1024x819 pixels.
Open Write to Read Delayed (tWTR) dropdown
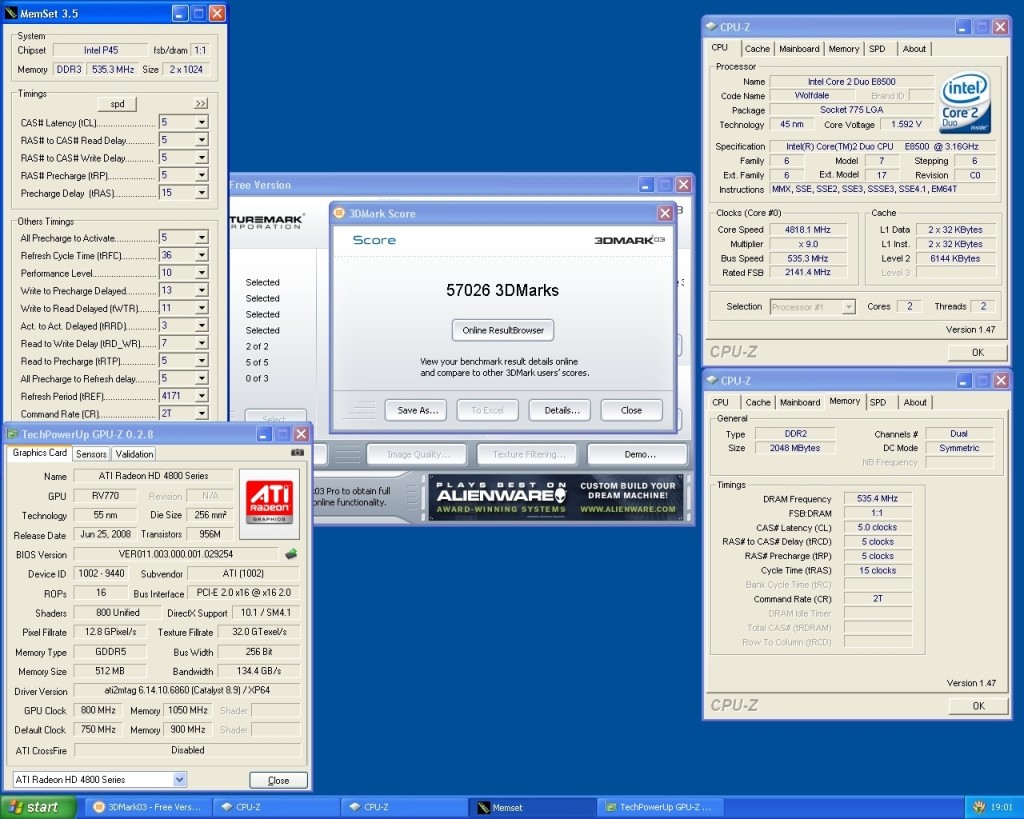tap(202, 308)
